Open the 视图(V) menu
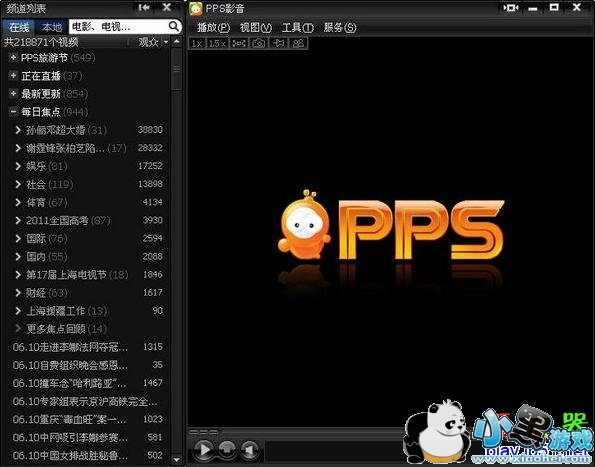Image resolution: width=595 pixels, height=467 pixels. click(256, 27)
